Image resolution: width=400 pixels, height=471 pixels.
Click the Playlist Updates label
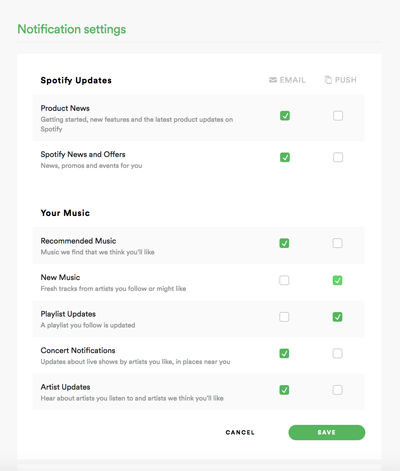(x=68, y=314)
